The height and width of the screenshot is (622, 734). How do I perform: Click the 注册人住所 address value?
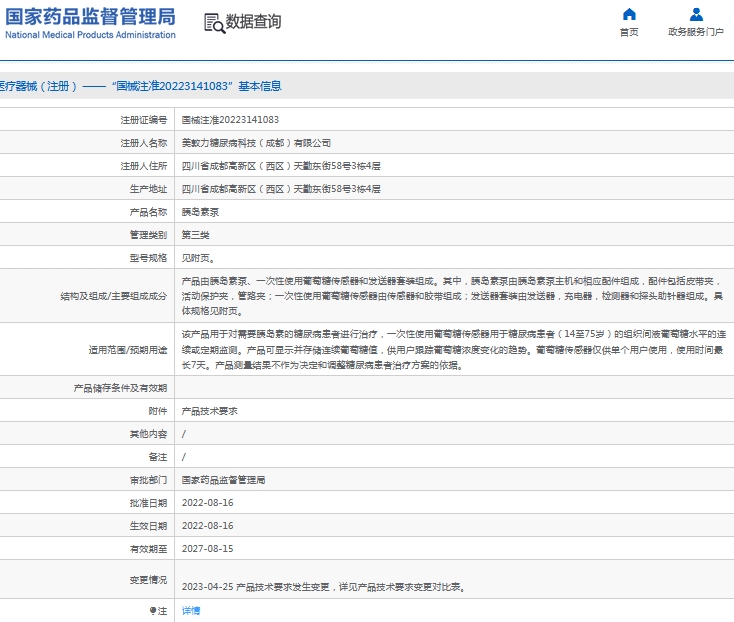[x=281, y=166]
